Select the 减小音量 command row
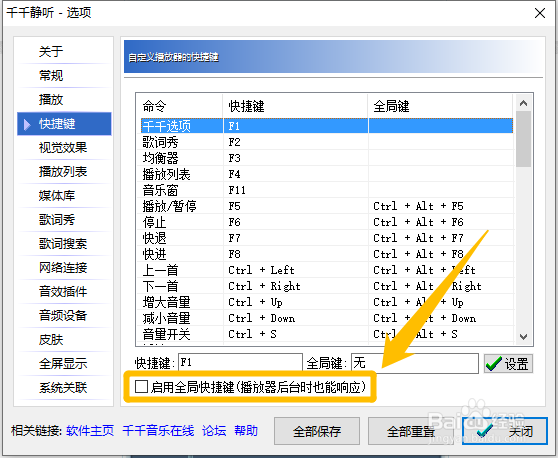Screen dimensions: 558x458 pyautogui.click(x=327, y=318)
